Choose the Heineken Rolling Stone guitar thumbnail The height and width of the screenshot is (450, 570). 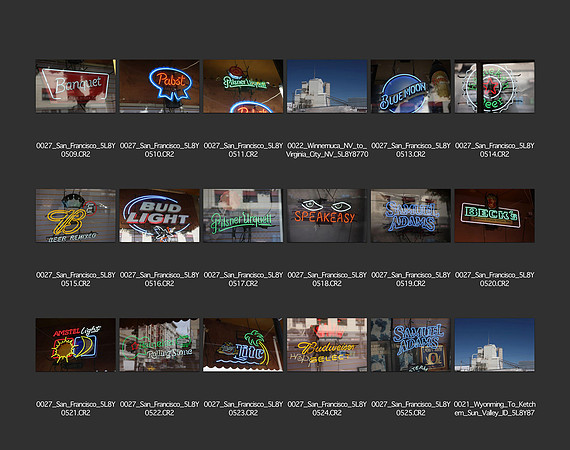(x=159, y=345)
